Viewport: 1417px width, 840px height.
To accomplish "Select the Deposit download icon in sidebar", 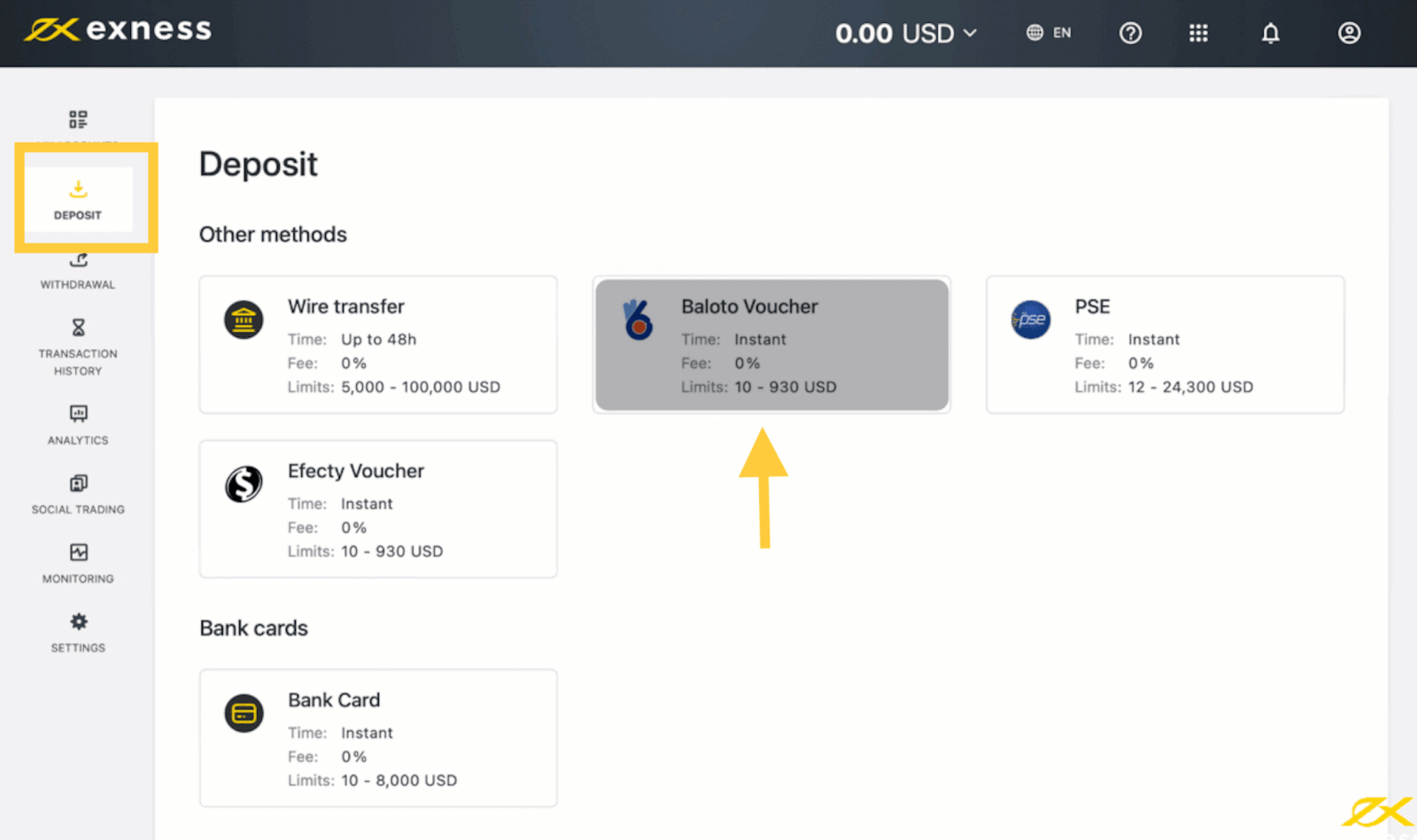I will coord(78,189).
